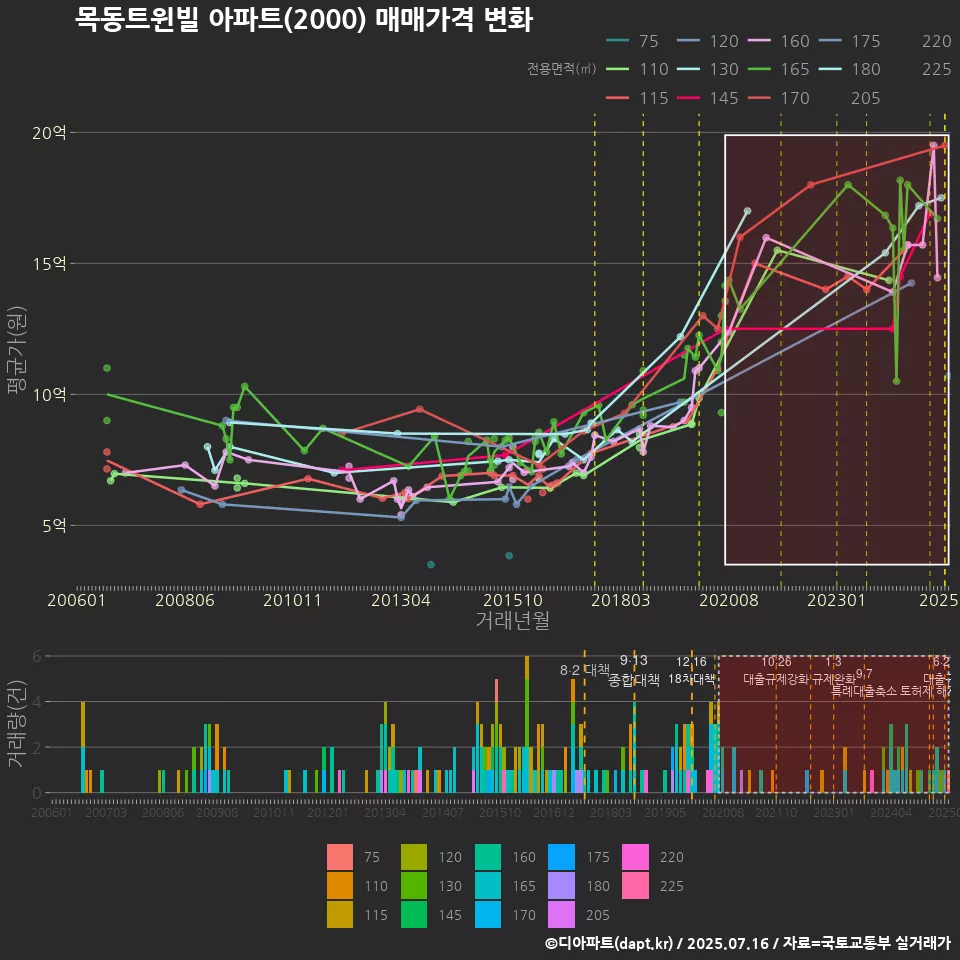This screenshot has height=960, width=960.
Task: Select the 75 color swatch in bottom legend
Action: coord(340,857)
